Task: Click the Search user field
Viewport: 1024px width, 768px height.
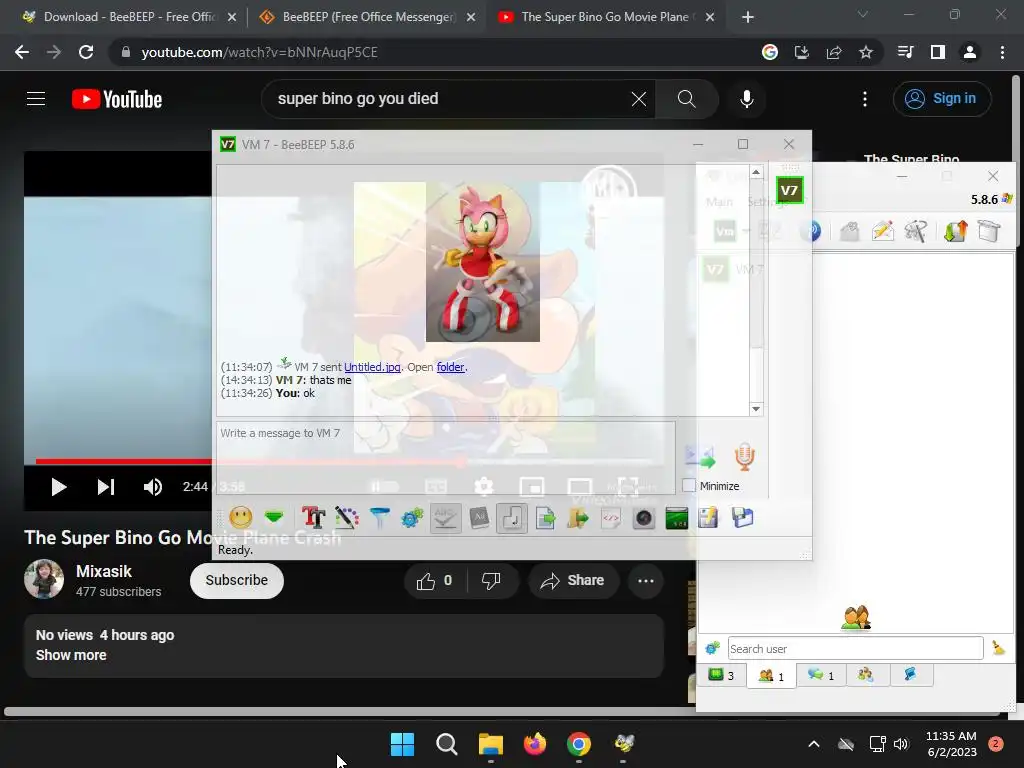Action: (x=856, y=648)
